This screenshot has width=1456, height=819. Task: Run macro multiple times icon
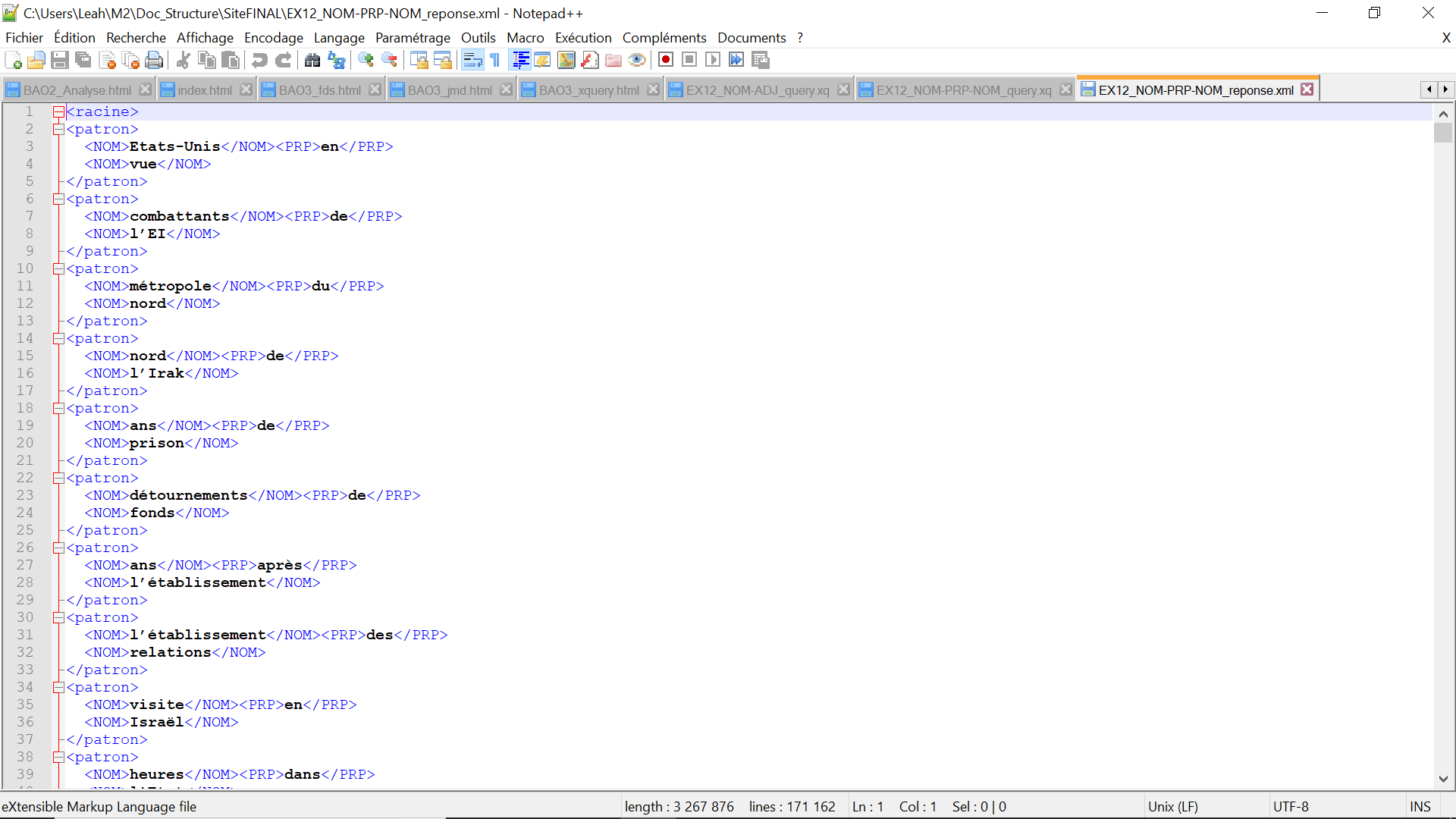736,60
